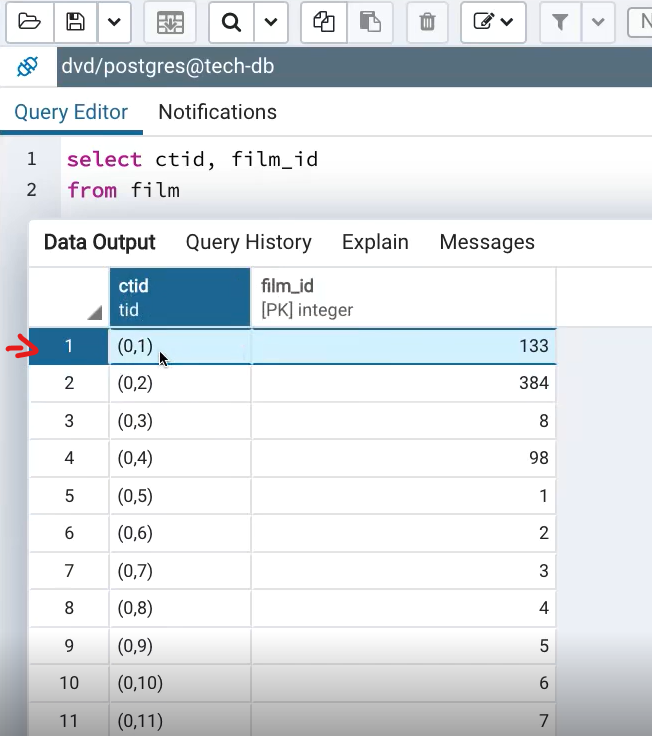Select the Data Output tab

pos(100,242)
